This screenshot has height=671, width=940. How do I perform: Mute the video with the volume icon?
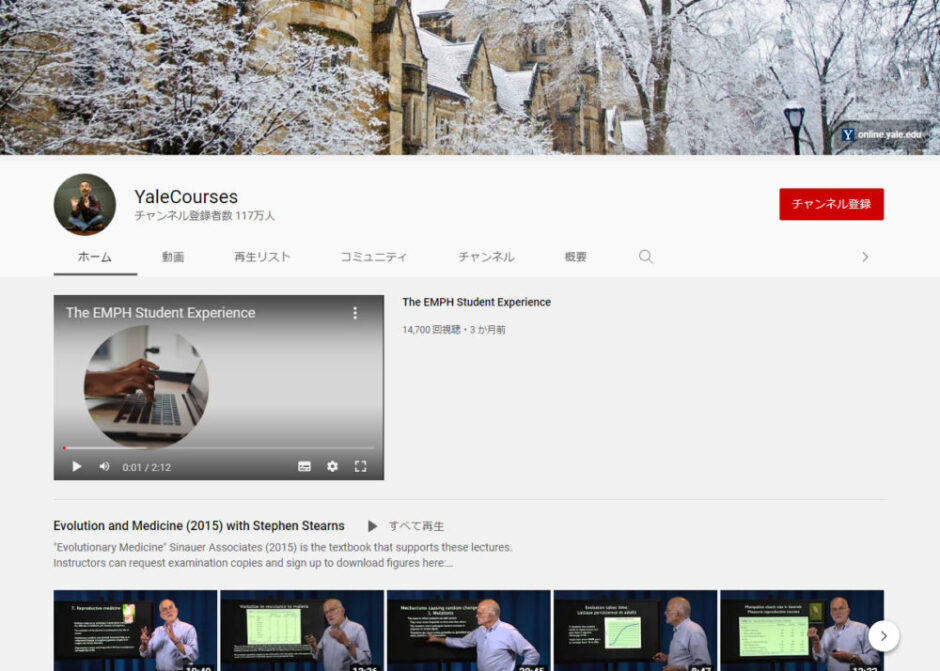tap(104, 467)
